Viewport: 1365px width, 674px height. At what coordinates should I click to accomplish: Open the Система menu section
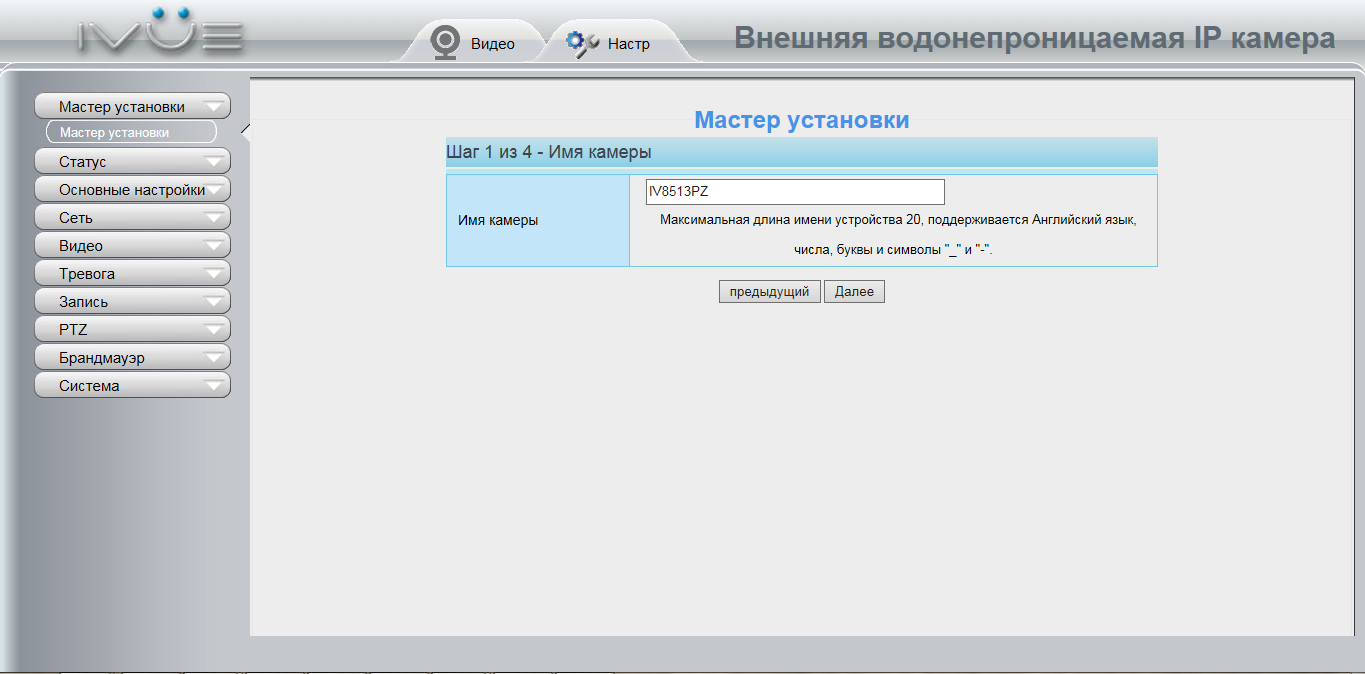[x=132, y=385]
